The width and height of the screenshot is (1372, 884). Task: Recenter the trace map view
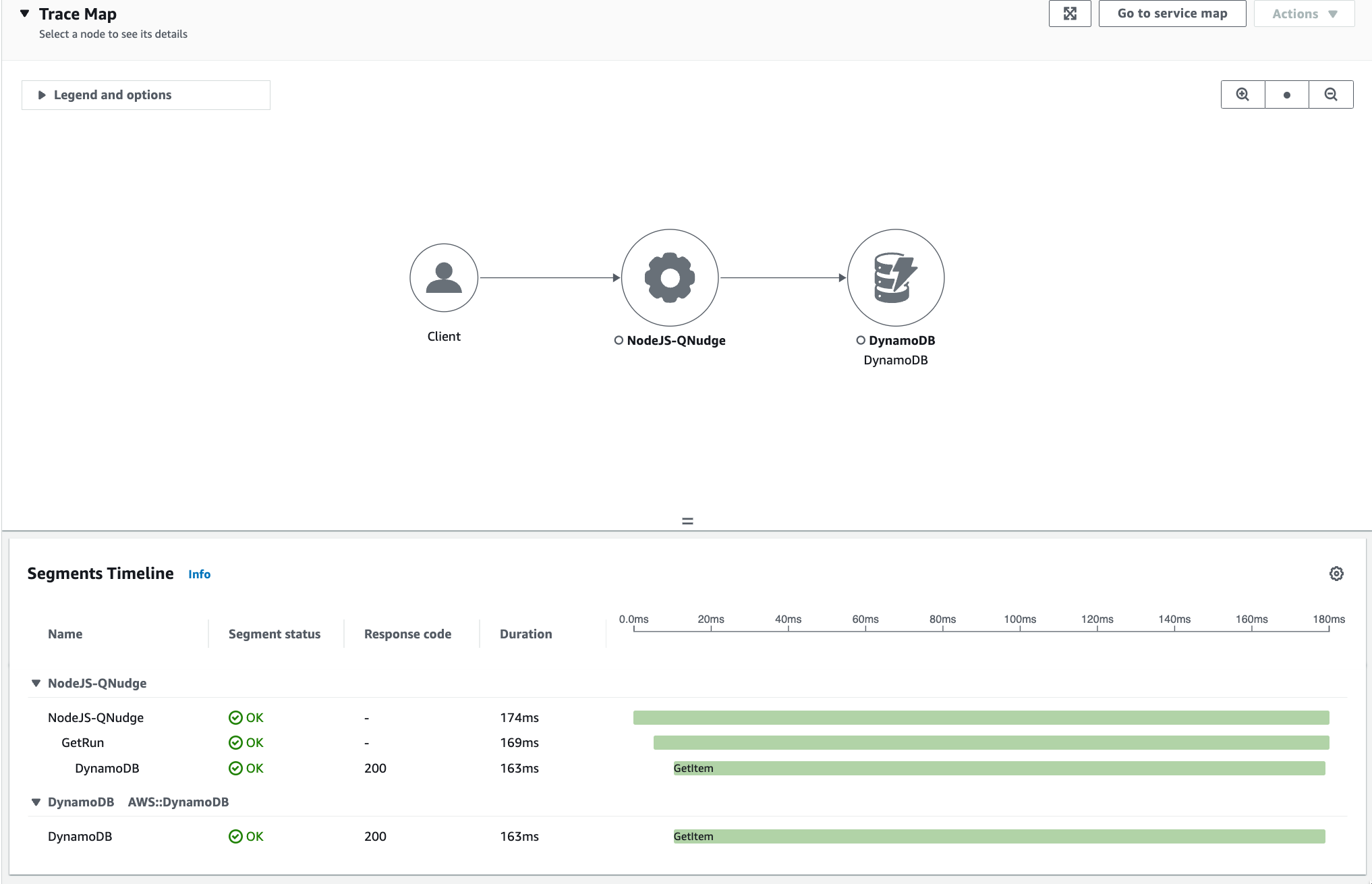1286,94
